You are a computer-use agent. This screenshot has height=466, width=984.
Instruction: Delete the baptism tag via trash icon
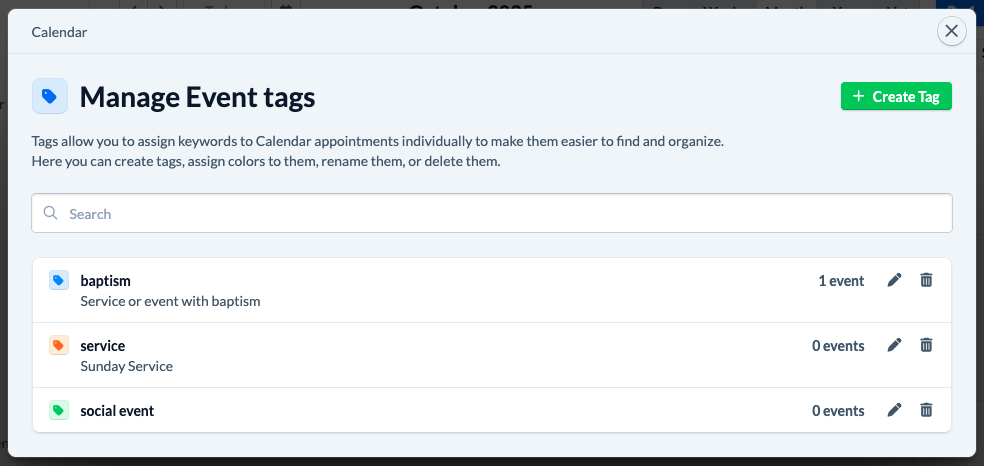pos(926,280)
